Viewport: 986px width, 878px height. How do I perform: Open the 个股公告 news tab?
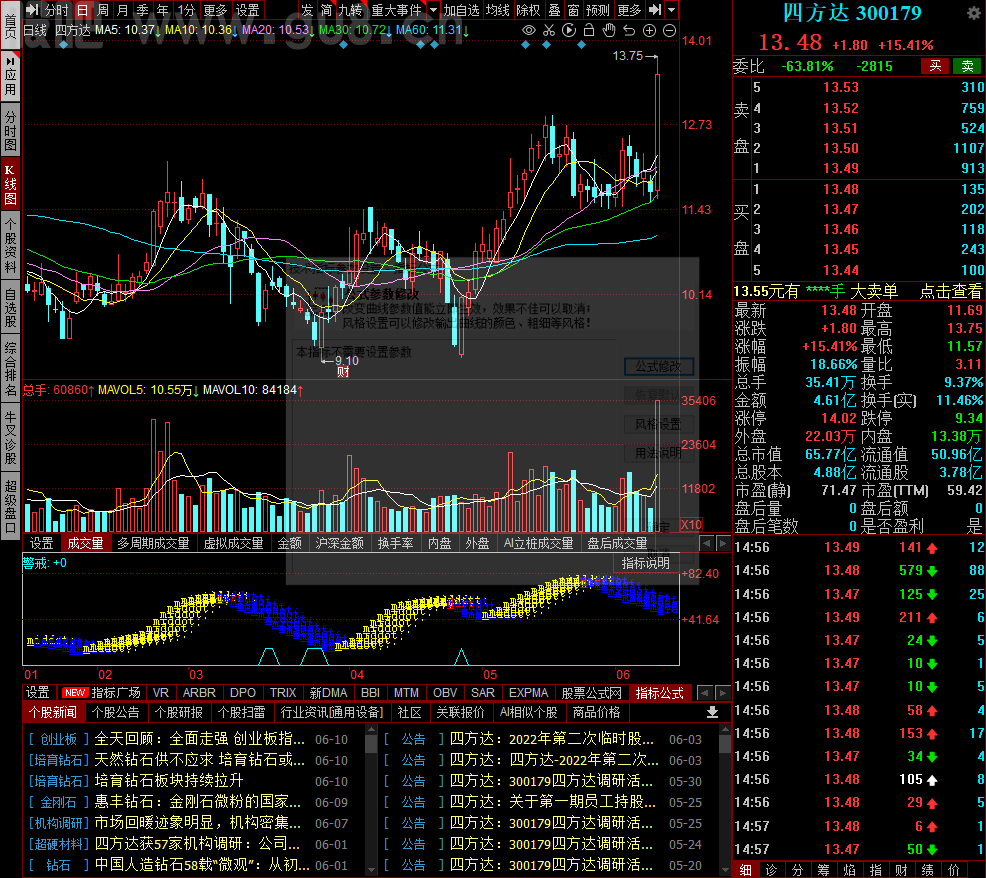click(x=116, y=712)
